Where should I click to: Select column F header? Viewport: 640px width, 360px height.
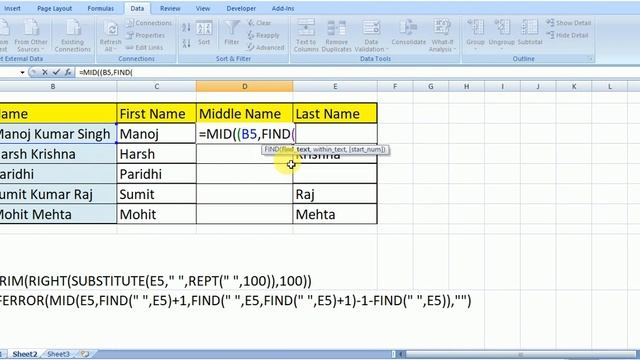[395, 86]
